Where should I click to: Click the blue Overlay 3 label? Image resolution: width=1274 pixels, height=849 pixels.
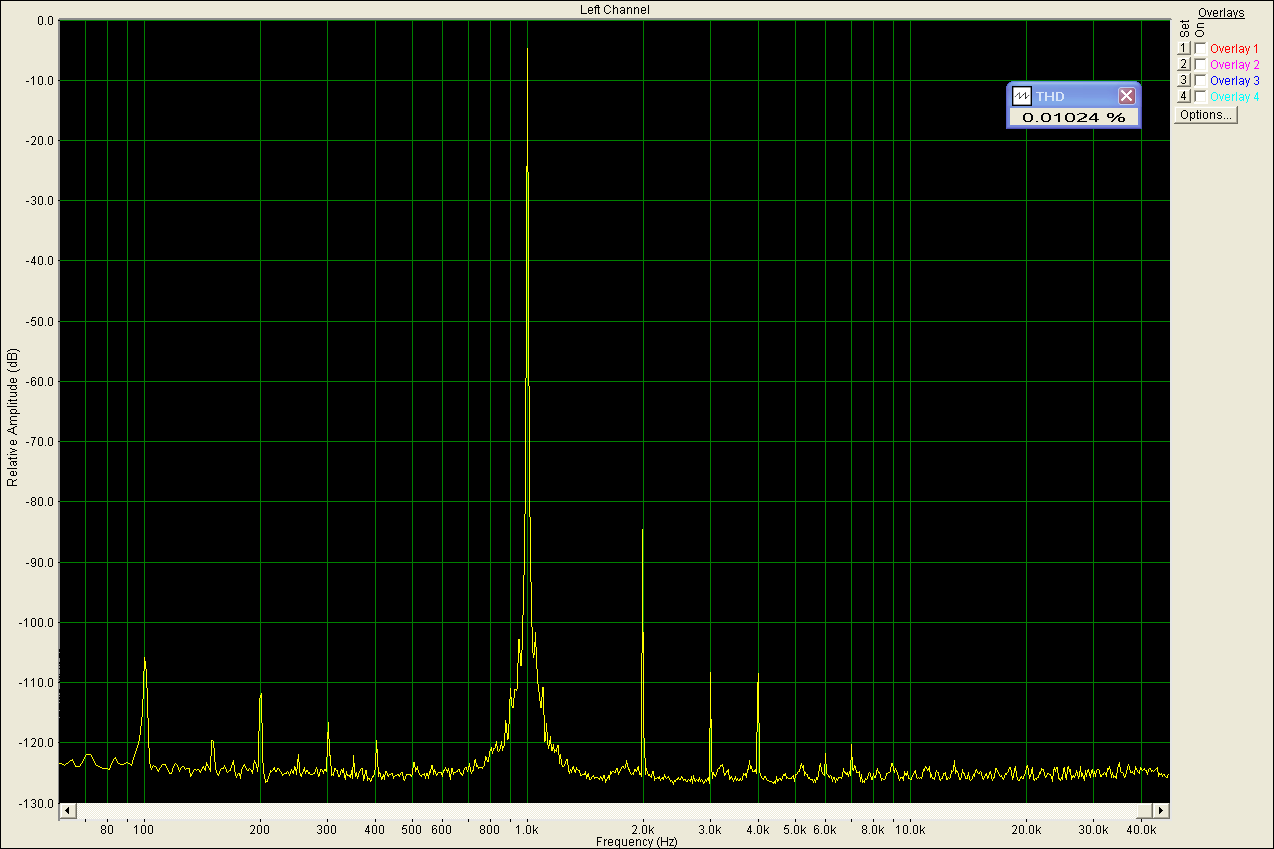[1234, 80]
